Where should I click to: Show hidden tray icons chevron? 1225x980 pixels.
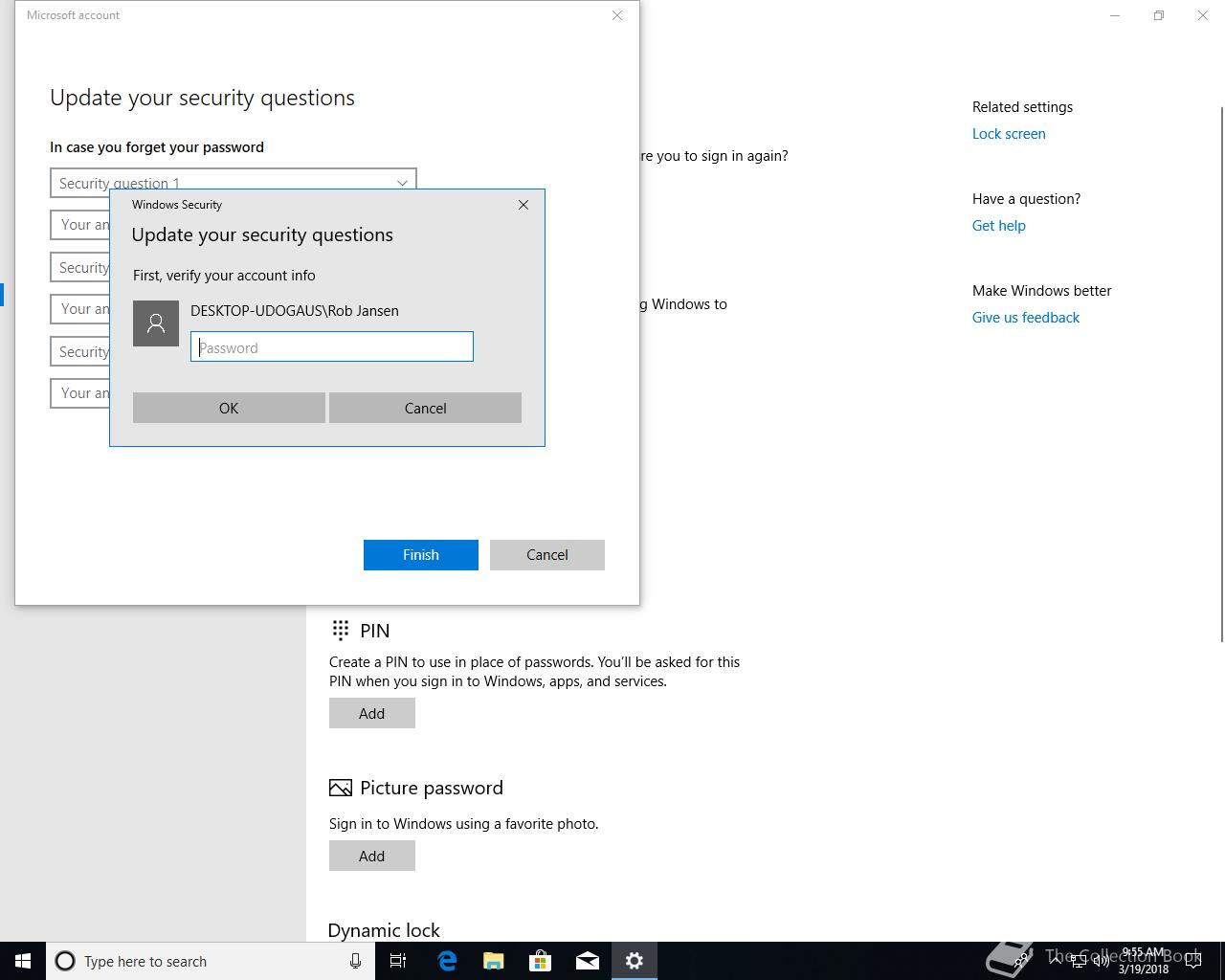(1057, 961)
